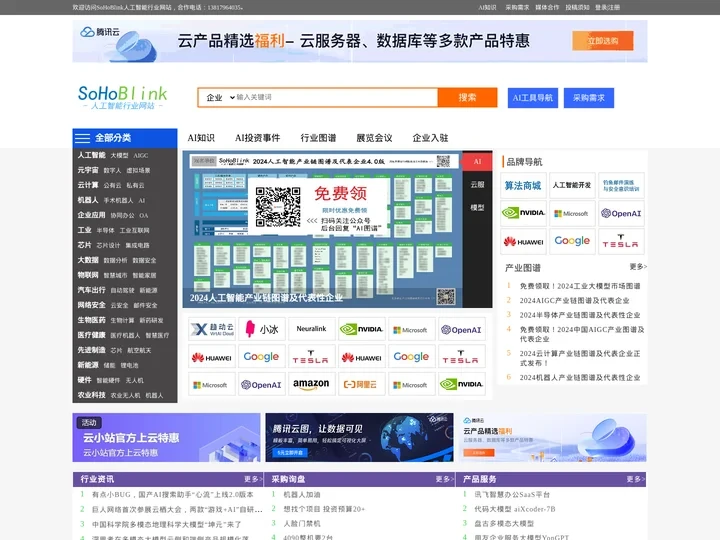Click the QR code in slider title bar
This screenshot has width=720, height=540.
click(444, 161)
